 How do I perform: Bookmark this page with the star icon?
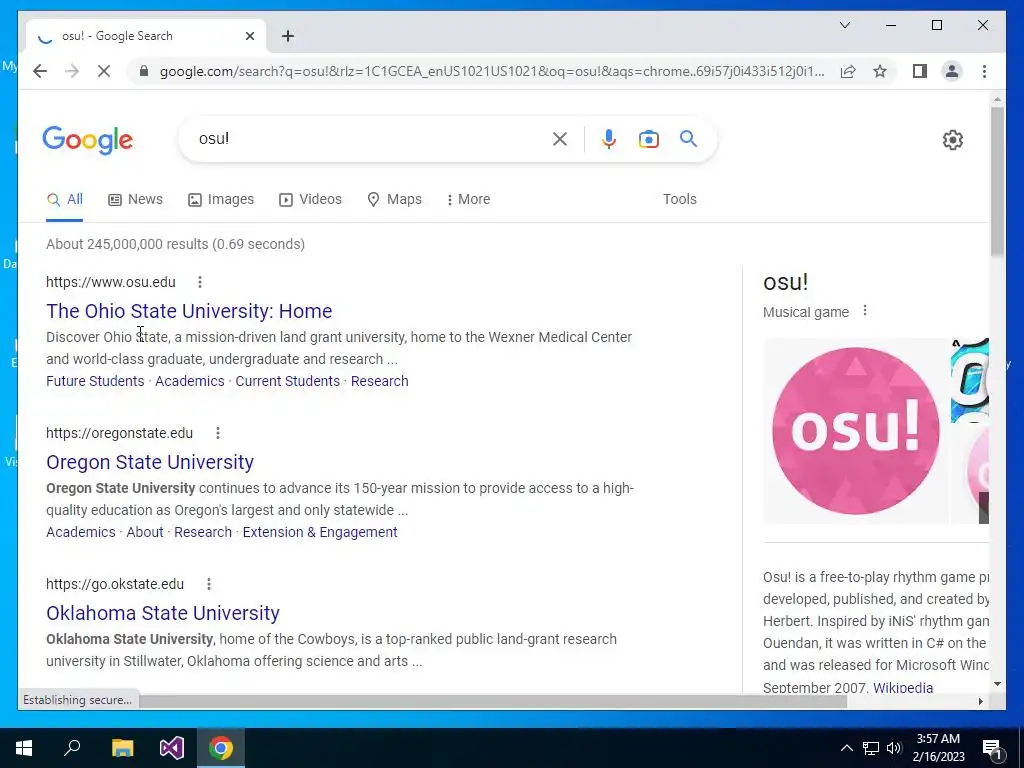tap(880, 71)
